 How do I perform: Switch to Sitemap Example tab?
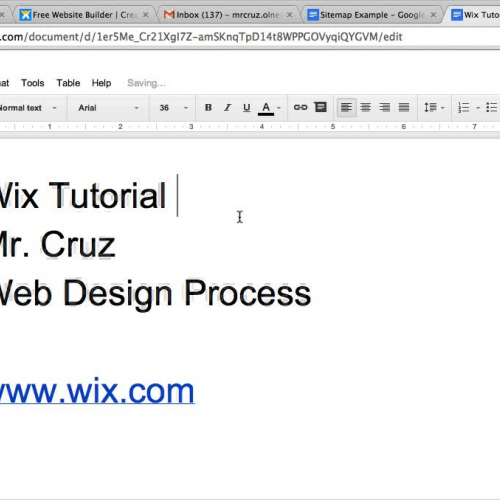click(x=372, y=15)
